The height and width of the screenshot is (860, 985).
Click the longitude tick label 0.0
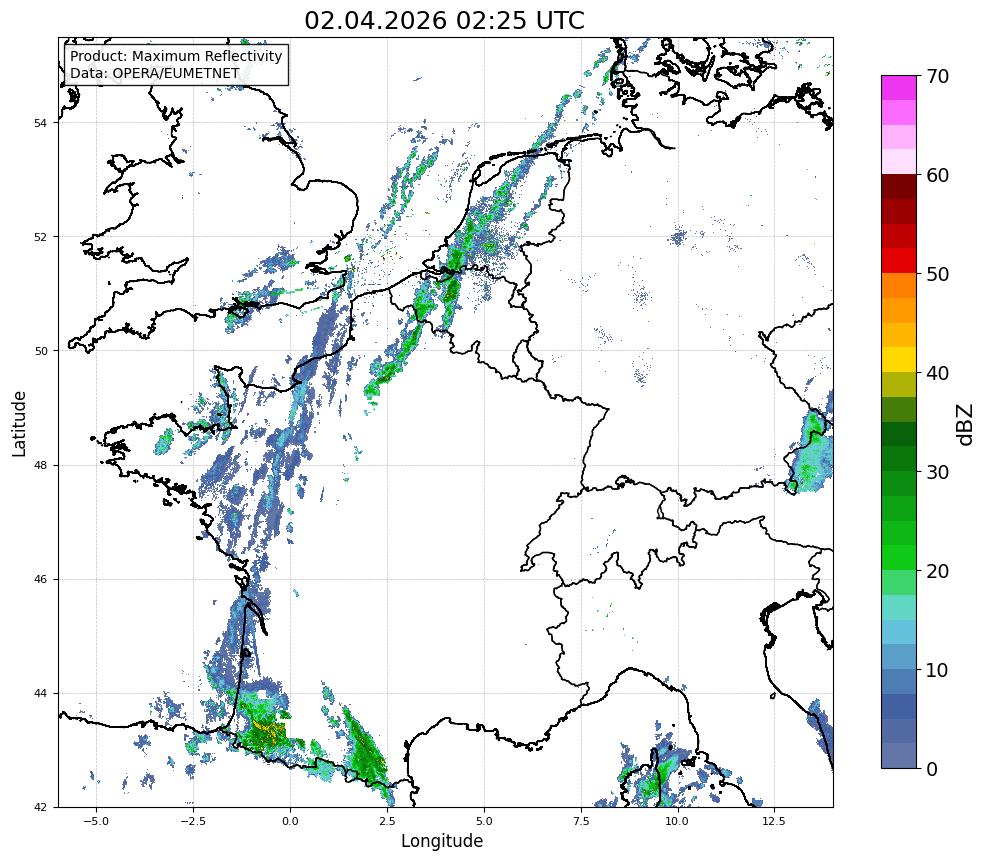click(290, 821)
